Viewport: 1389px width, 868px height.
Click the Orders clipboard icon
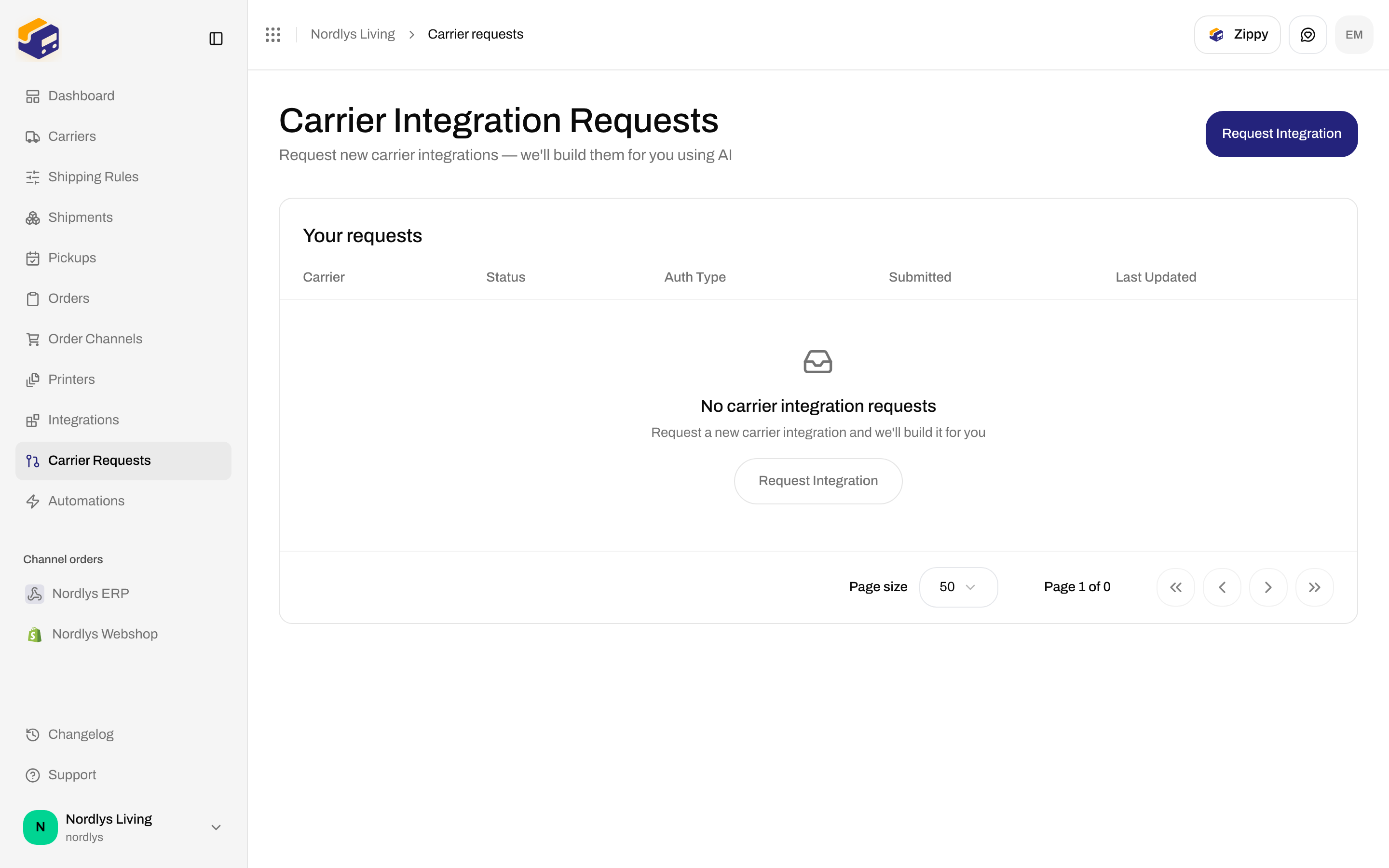pyautogui.click(x=33, y=298)
